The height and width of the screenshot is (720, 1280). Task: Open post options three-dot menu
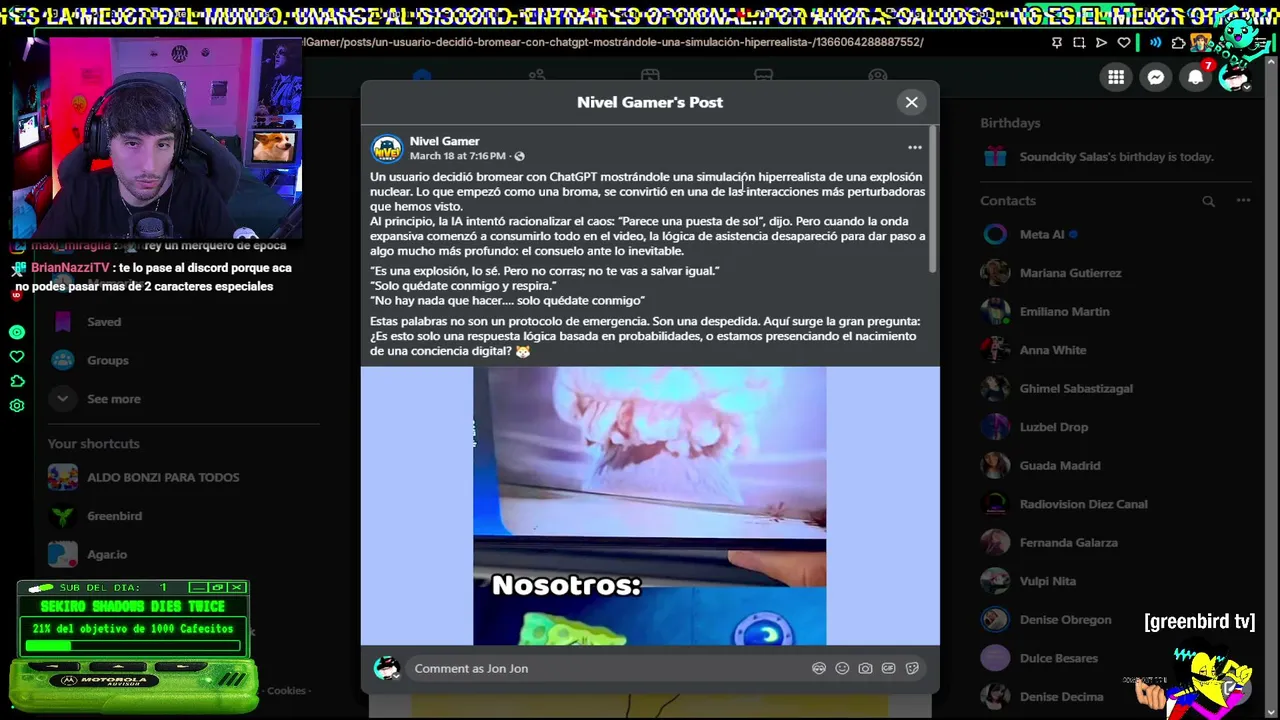[x=914, y=147]
